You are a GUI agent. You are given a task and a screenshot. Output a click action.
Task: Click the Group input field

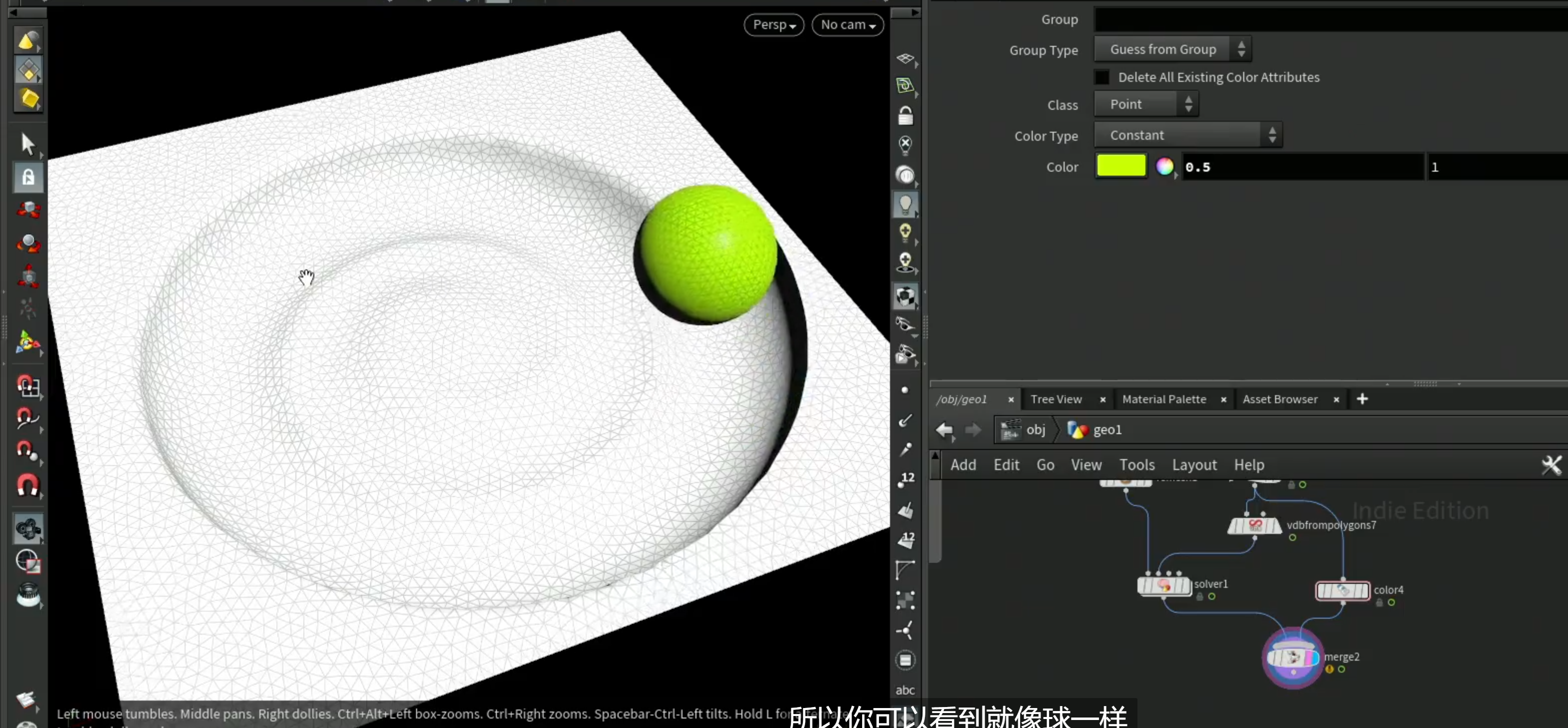click(1331, 19)
